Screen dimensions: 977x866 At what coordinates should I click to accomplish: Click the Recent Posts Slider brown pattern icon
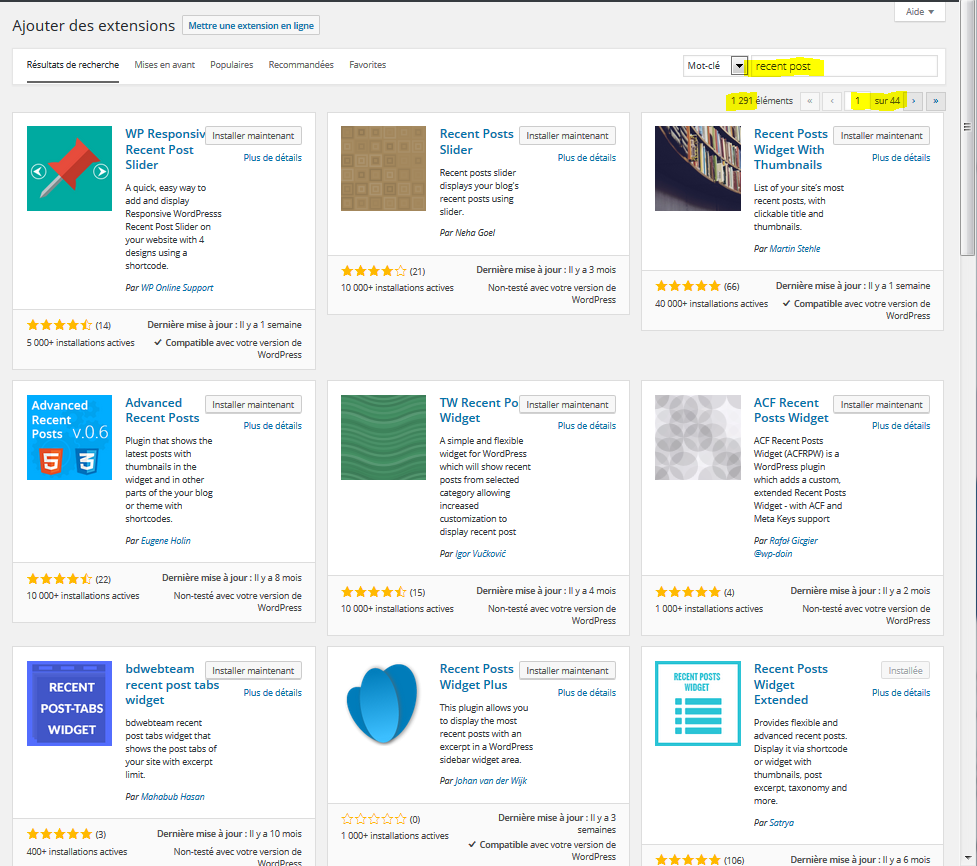[383, 168]
